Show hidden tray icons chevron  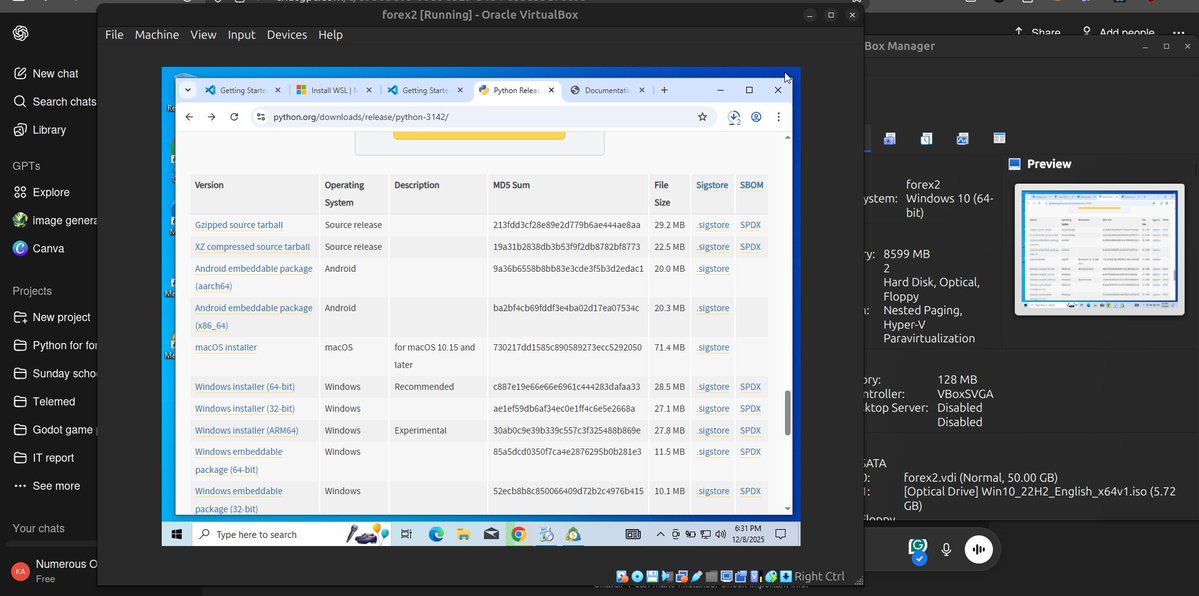[661, 534]
